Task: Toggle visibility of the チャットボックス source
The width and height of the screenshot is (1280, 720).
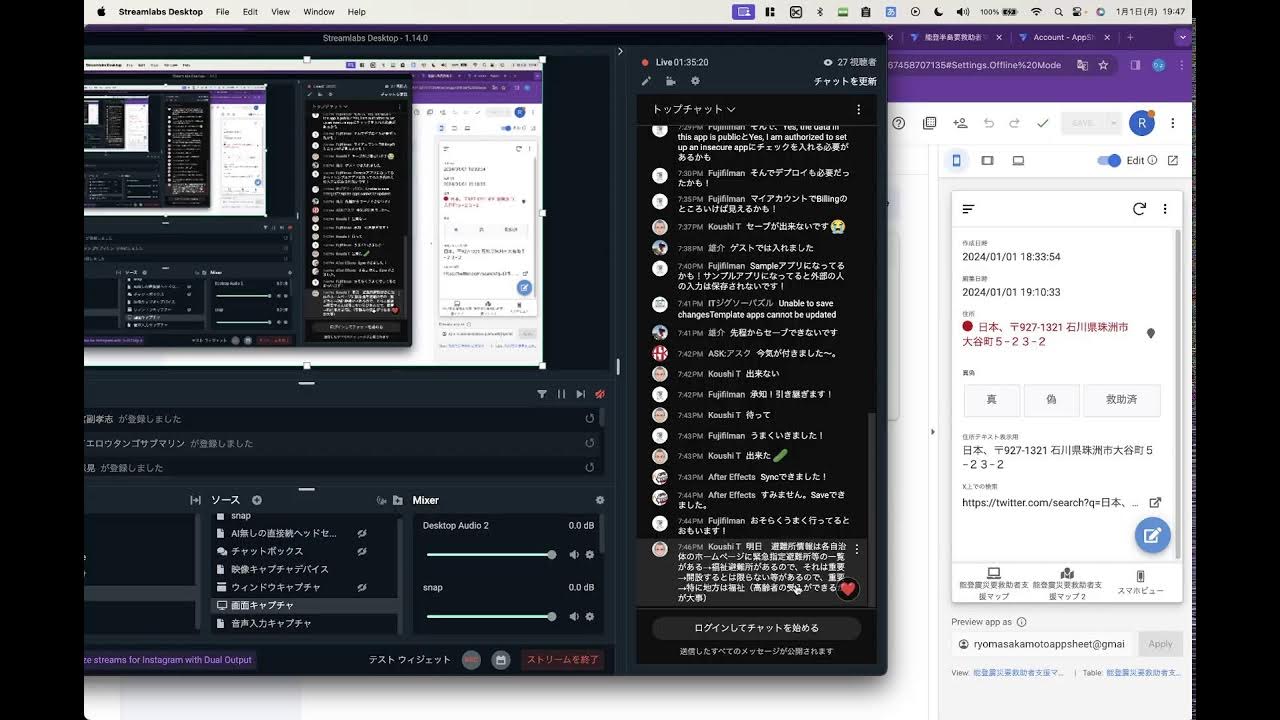Action: pos(361,551)
